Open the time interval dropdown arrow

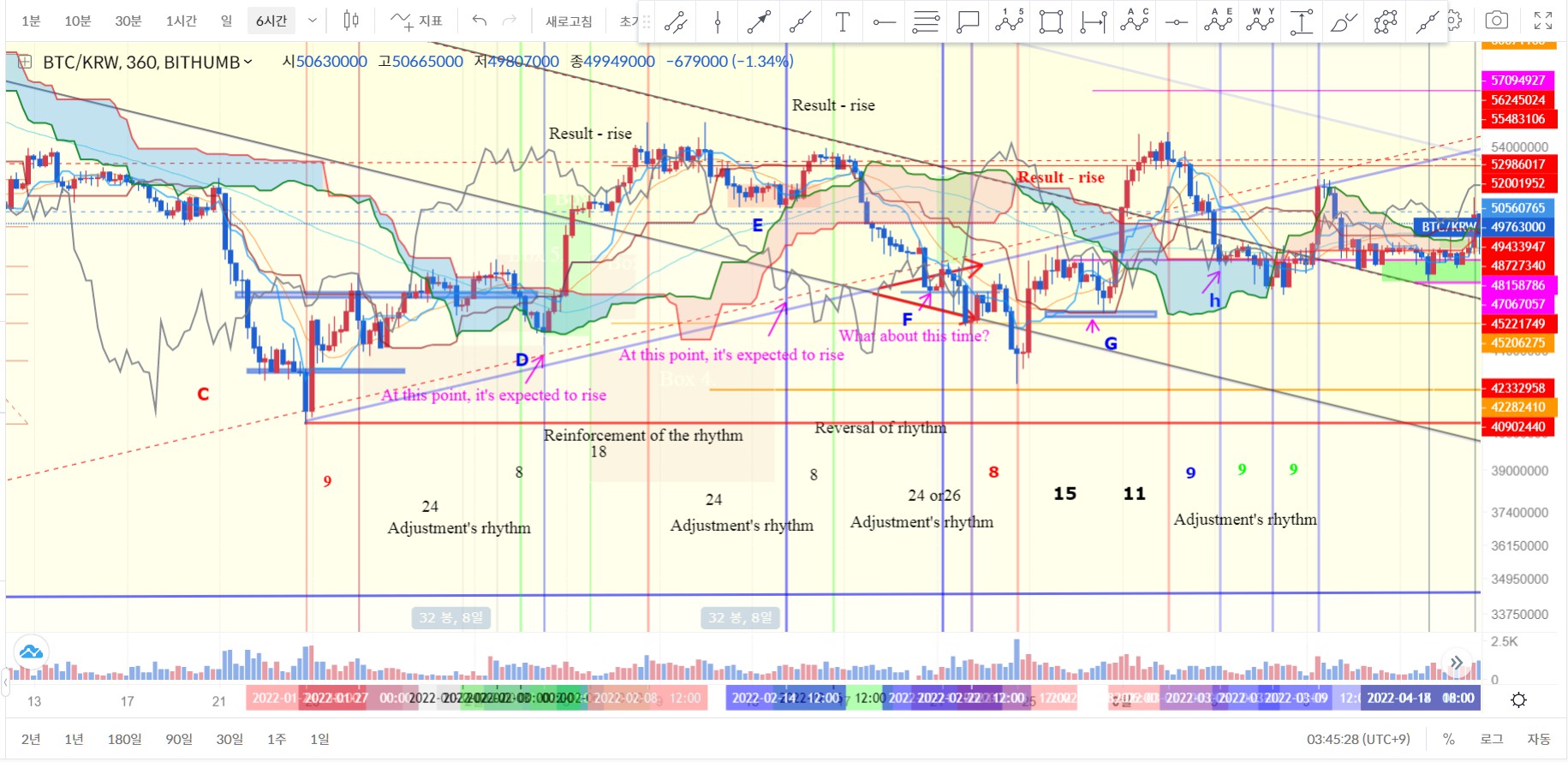[313, 21]
